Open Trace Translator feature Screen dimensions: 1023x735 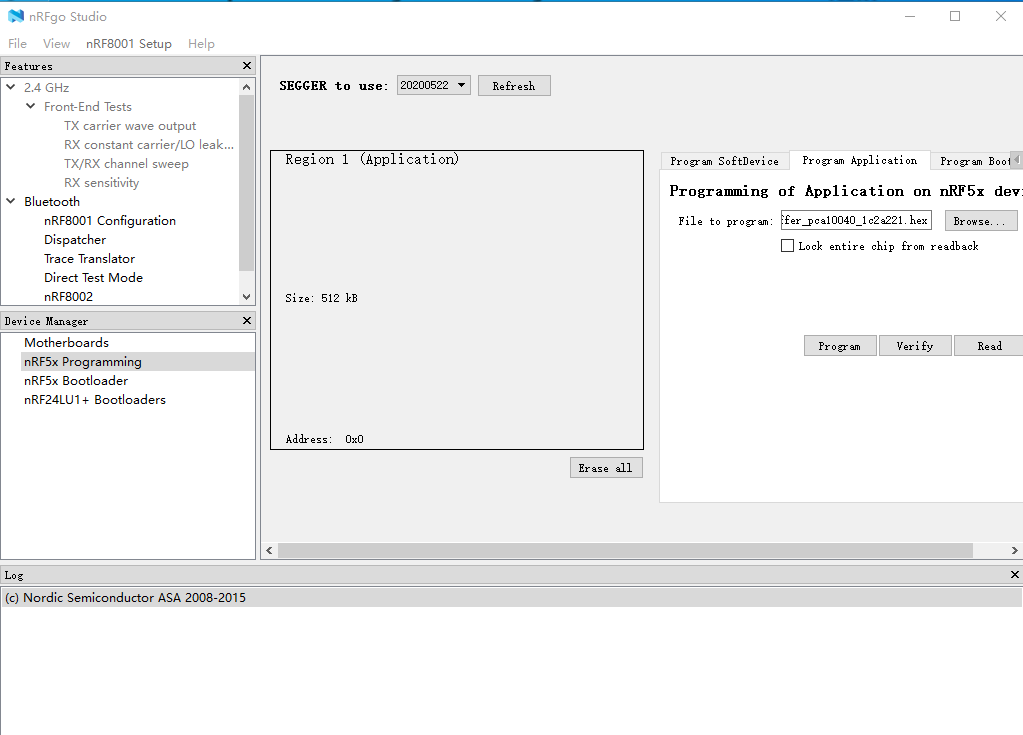[x=89, y=258]
